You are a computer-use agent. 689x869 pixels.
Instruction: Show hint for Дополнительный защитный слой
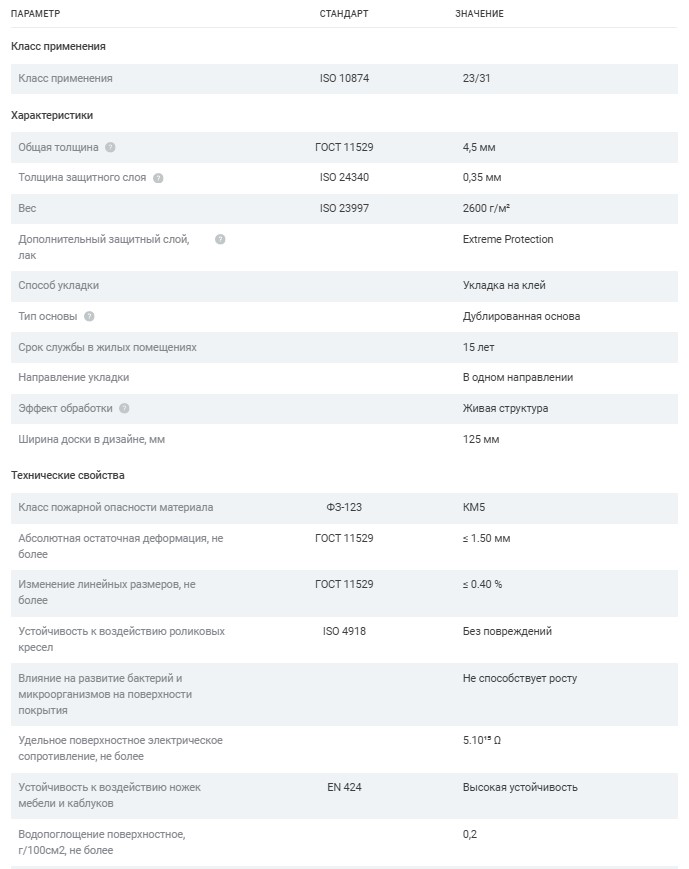coord(220,239)
